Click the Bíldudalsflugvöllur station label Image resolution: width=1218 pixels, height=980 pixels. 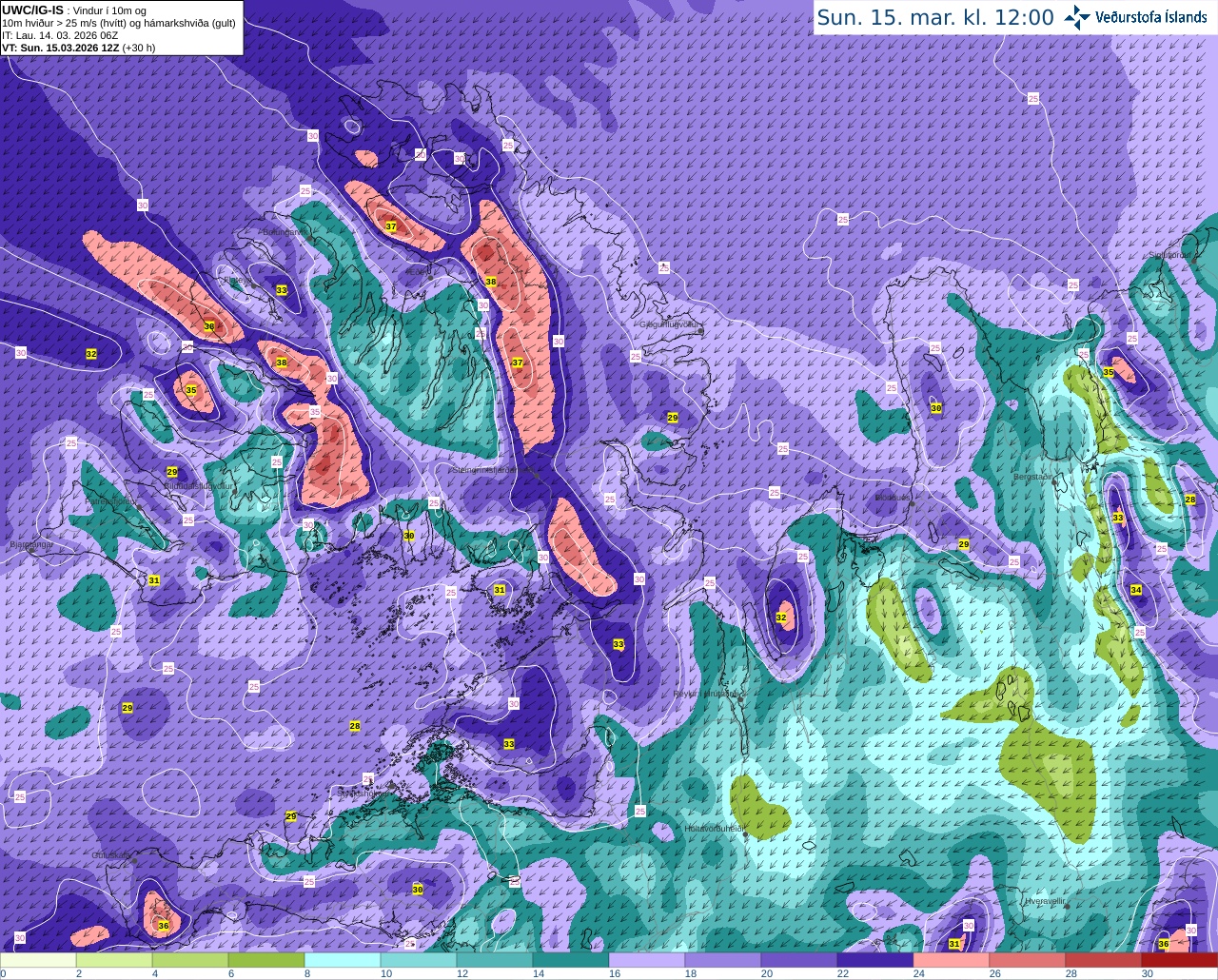point(199,485)
